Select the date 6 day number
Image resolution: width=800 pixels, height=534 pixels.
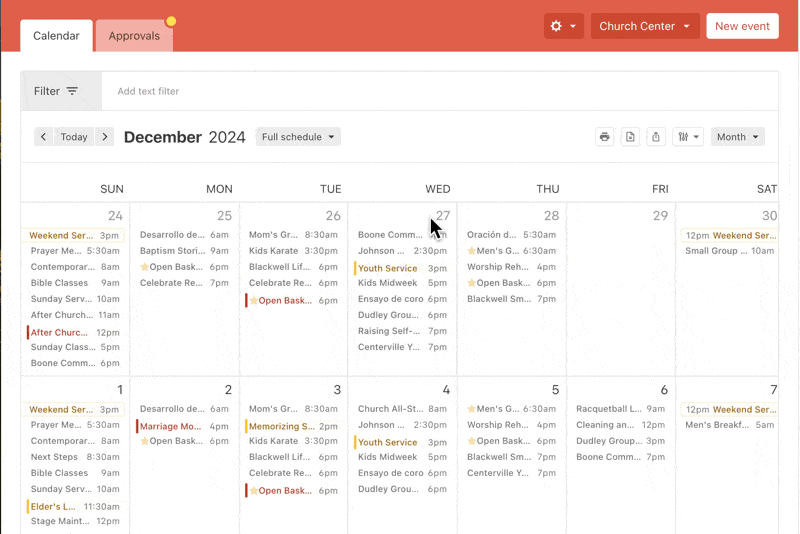(x=664, y=390)
